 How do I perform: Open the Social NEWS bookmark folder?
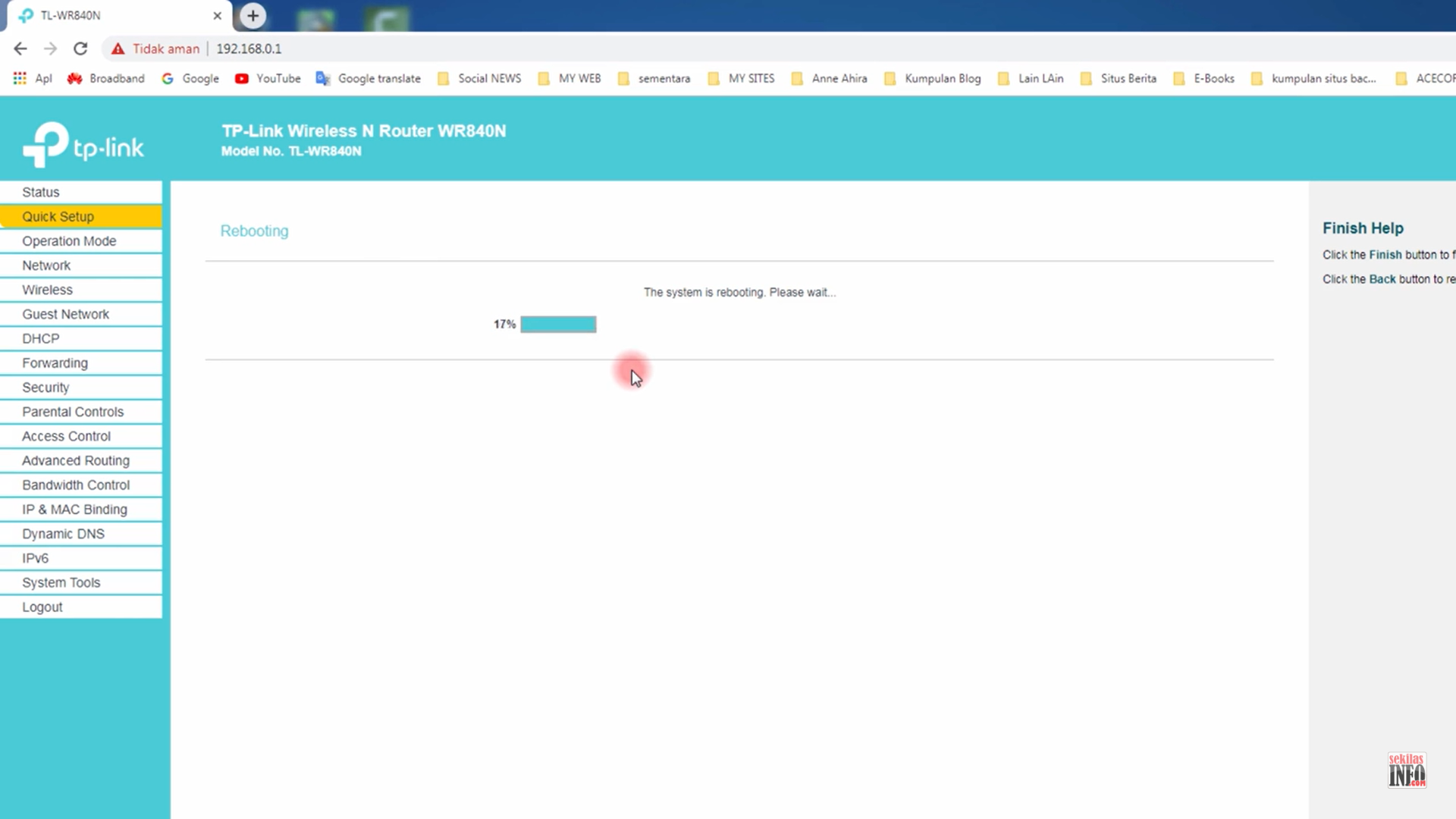point(479,78)
